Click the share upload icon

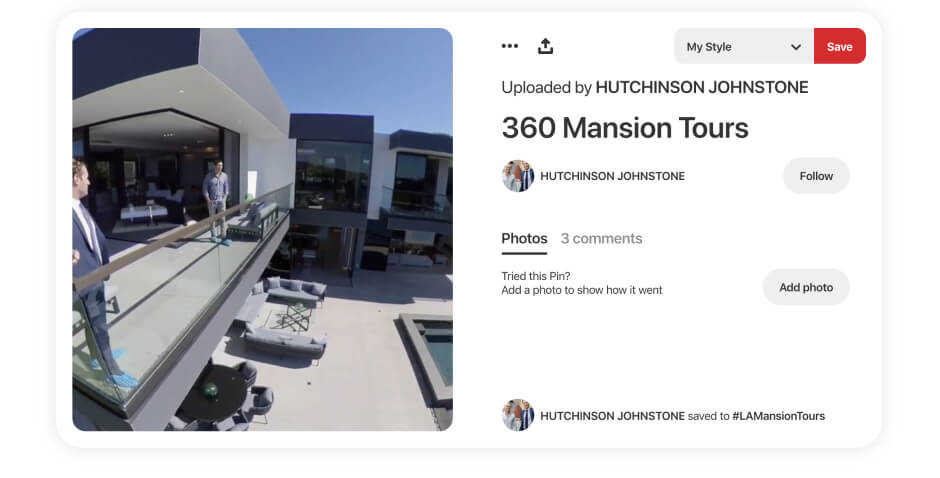(x=545, y=46)
